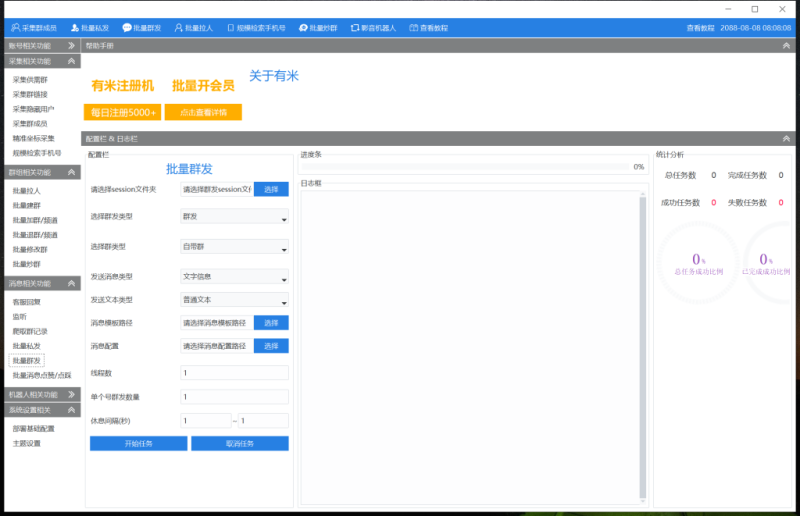
Task: Select 批量修改群 in the sidebar
Action: click(x=30, y=250)
